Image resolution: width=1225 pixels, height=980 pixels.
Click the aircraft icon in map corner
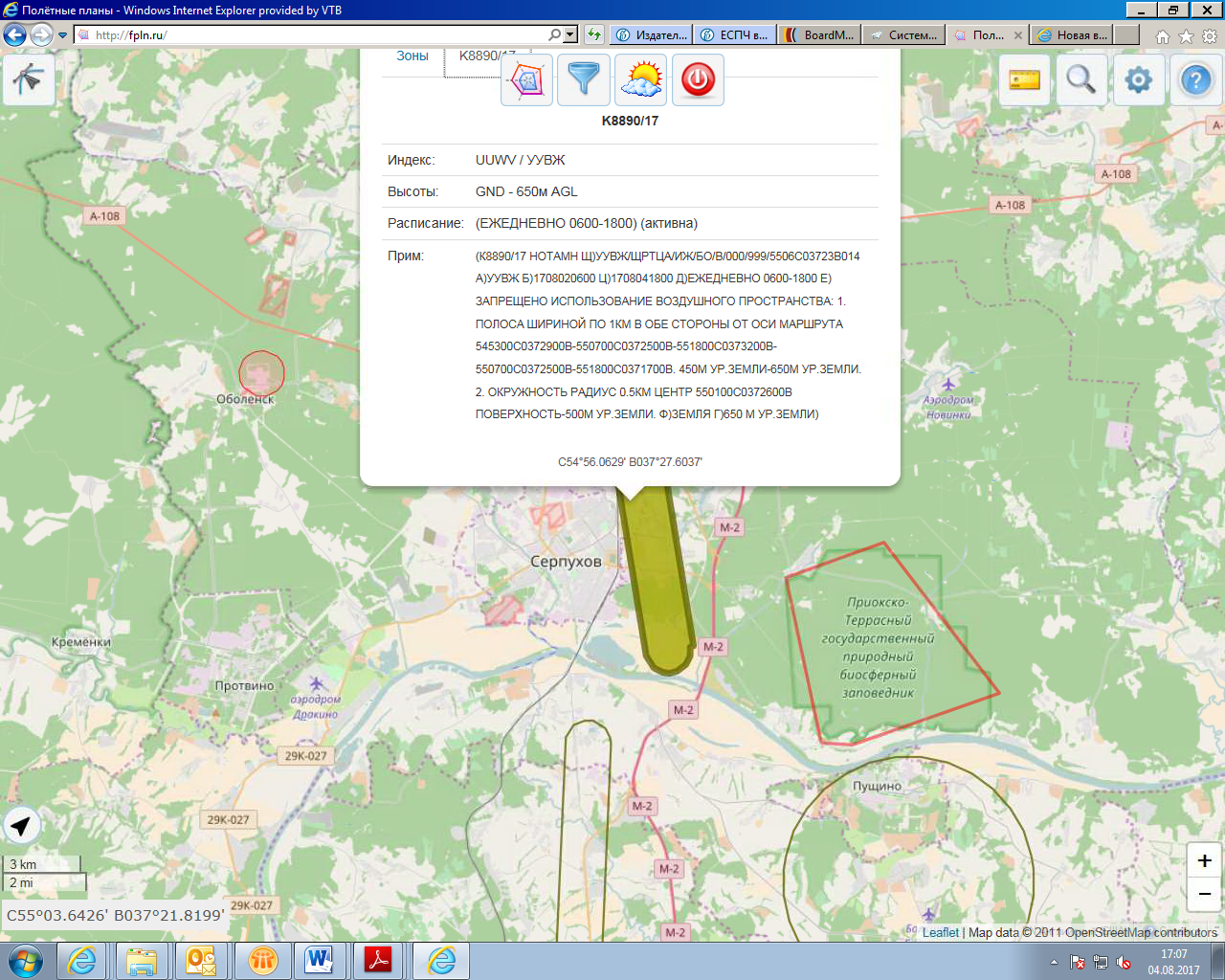click(29, 78)
